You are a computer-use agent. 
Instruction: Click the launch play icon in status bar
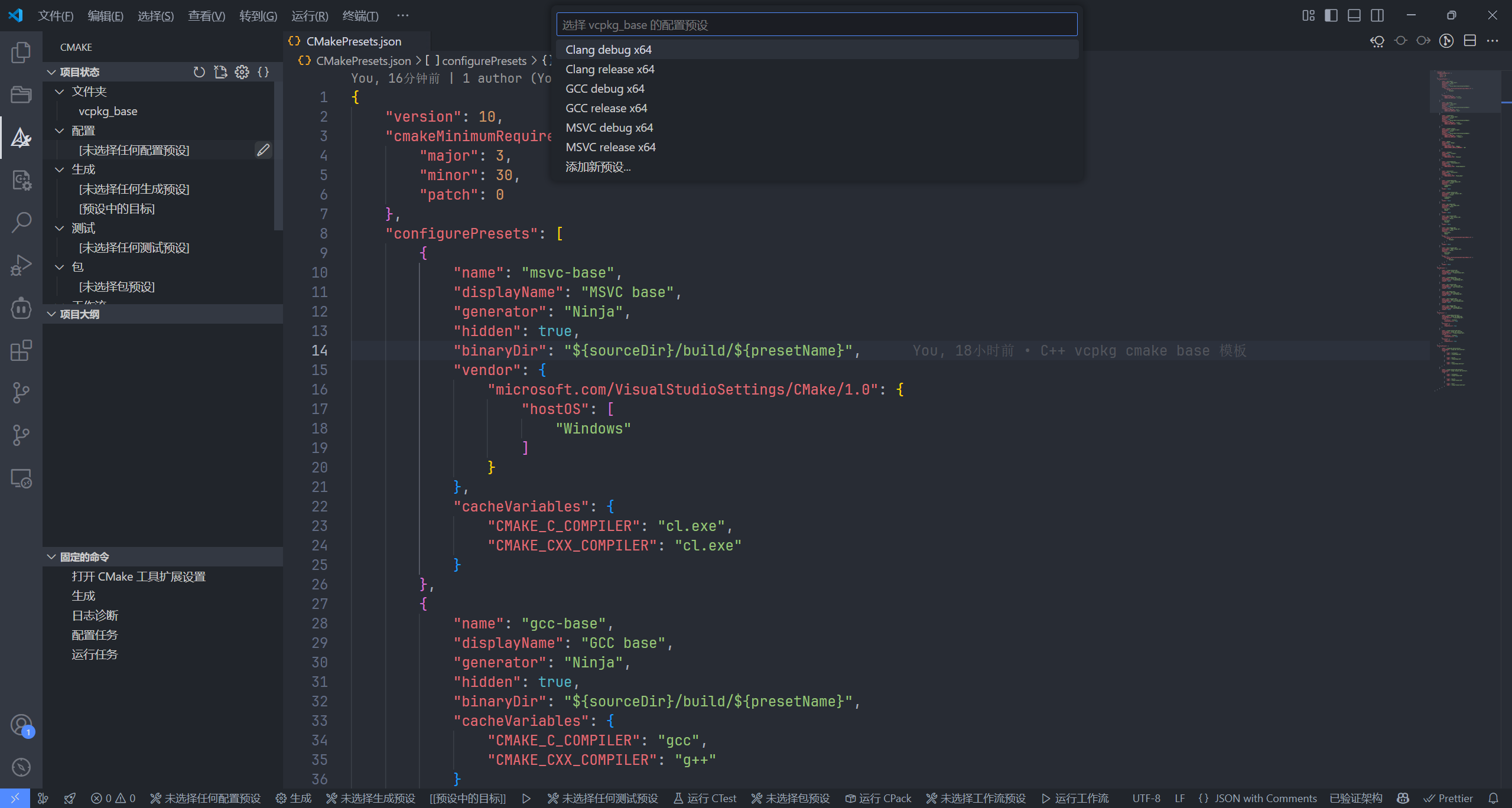click(x=526, y=799)
